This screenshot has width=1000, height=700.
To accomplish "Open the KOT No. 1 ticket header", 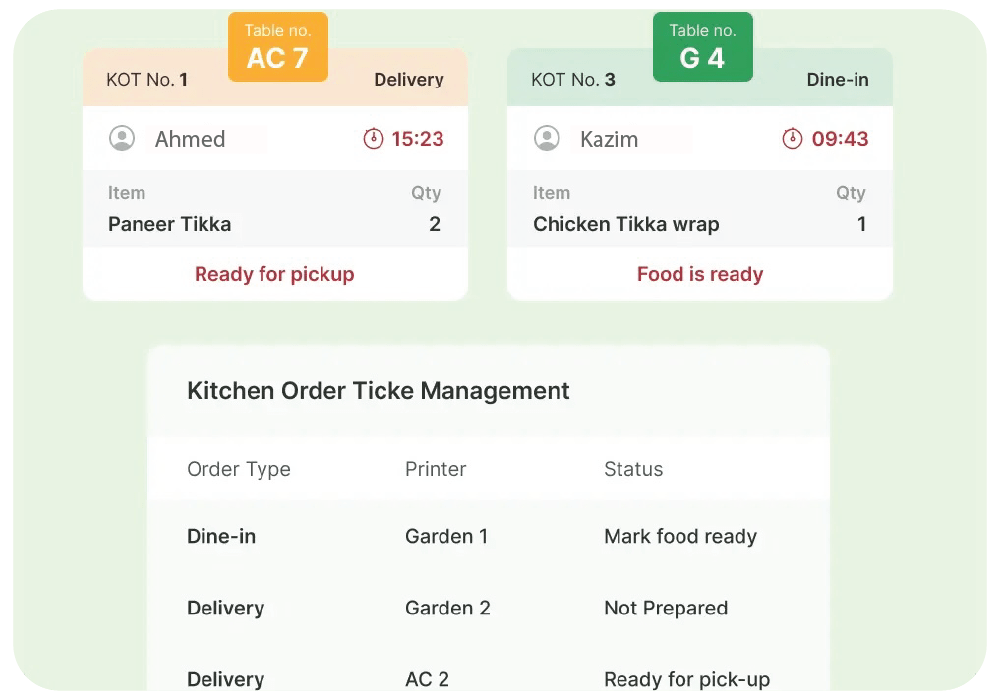I will [148, 80].
